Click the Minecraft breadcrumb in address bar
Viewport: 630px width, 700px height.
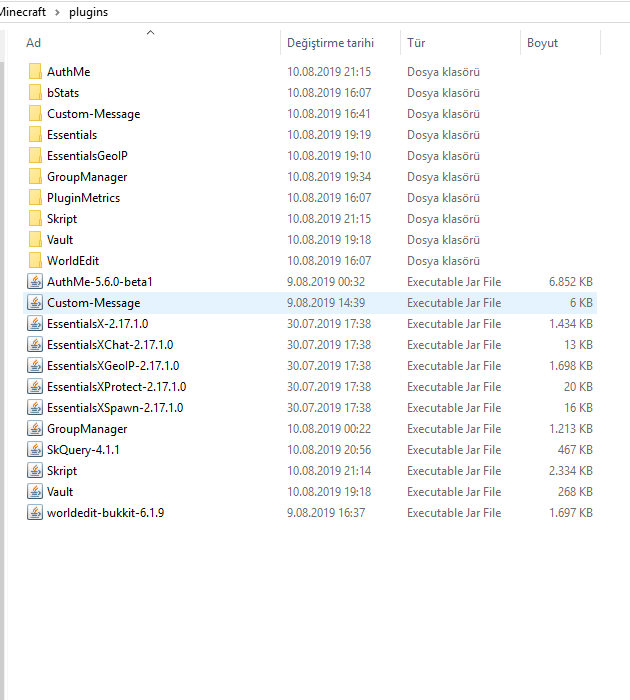(x=23, y=12)
